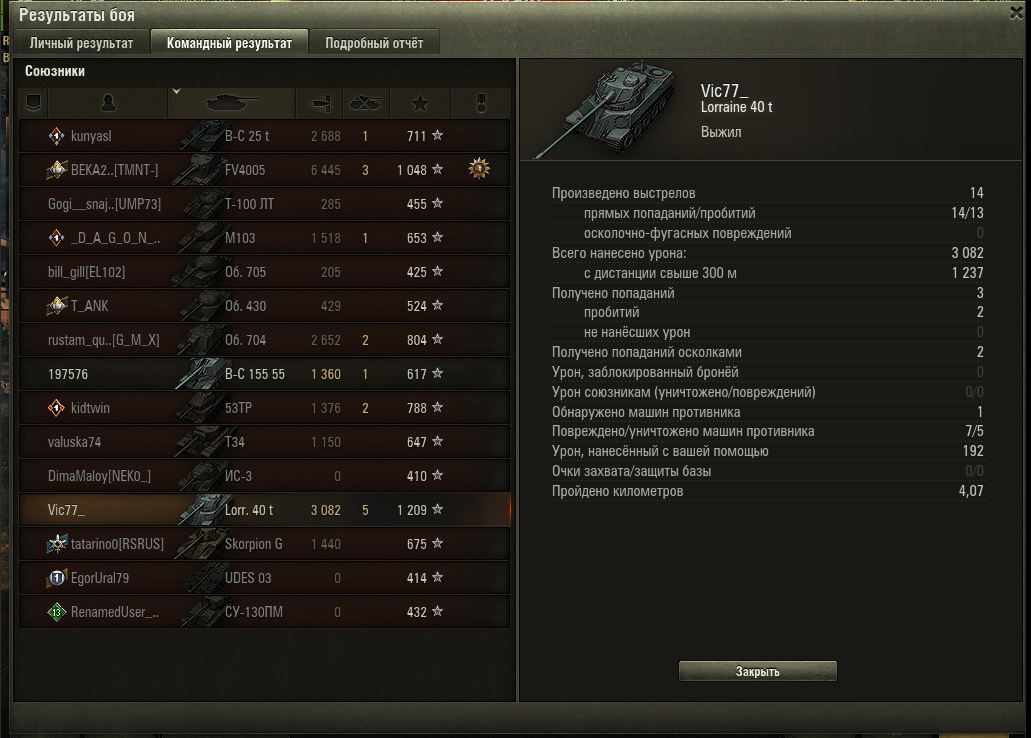This screenshot has width=1031, height=738.
Task: Select the Командный результат tab
Action: [x=229, y=43]
